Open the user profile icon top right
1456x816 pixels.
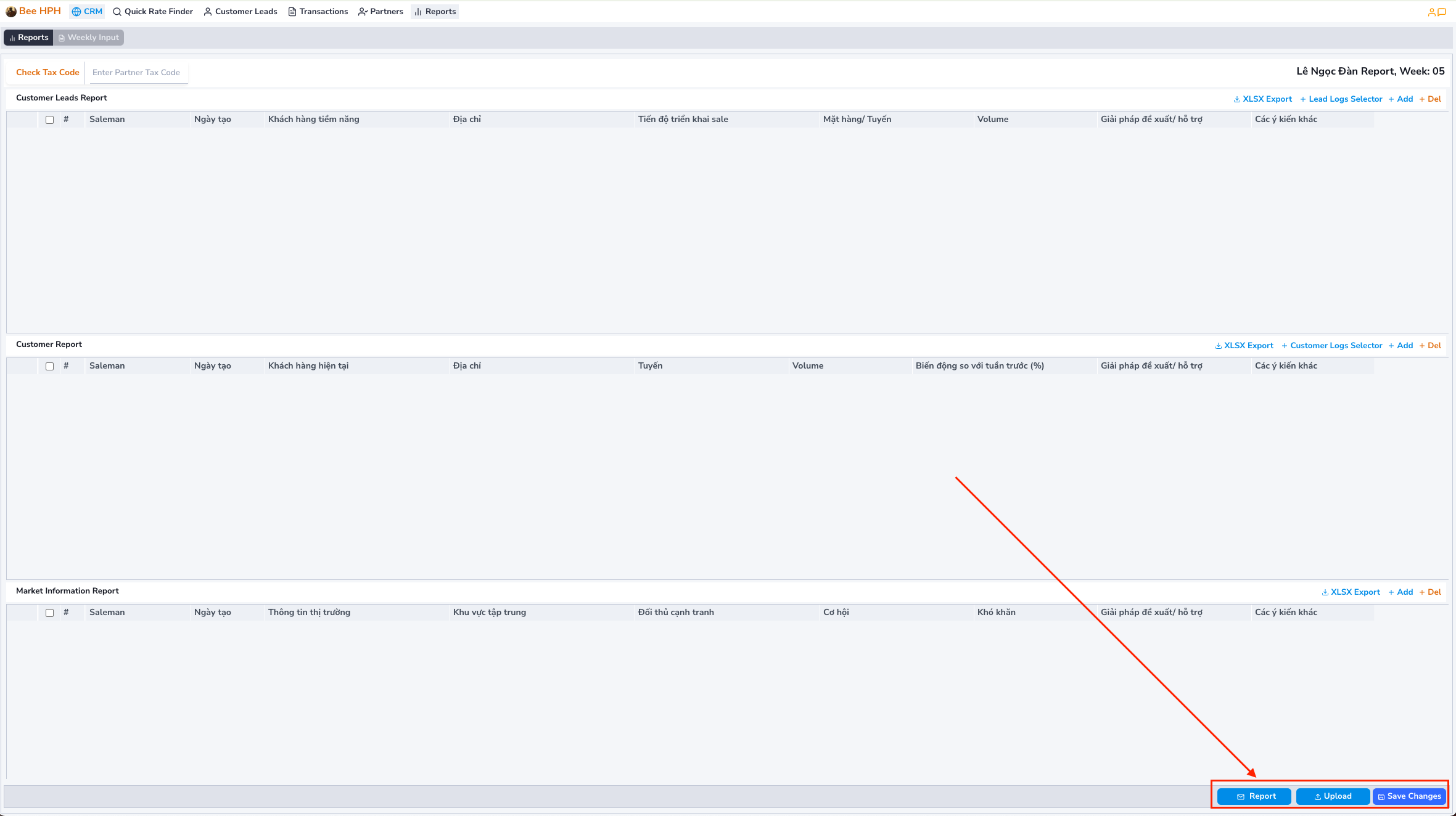[1431, 12]
